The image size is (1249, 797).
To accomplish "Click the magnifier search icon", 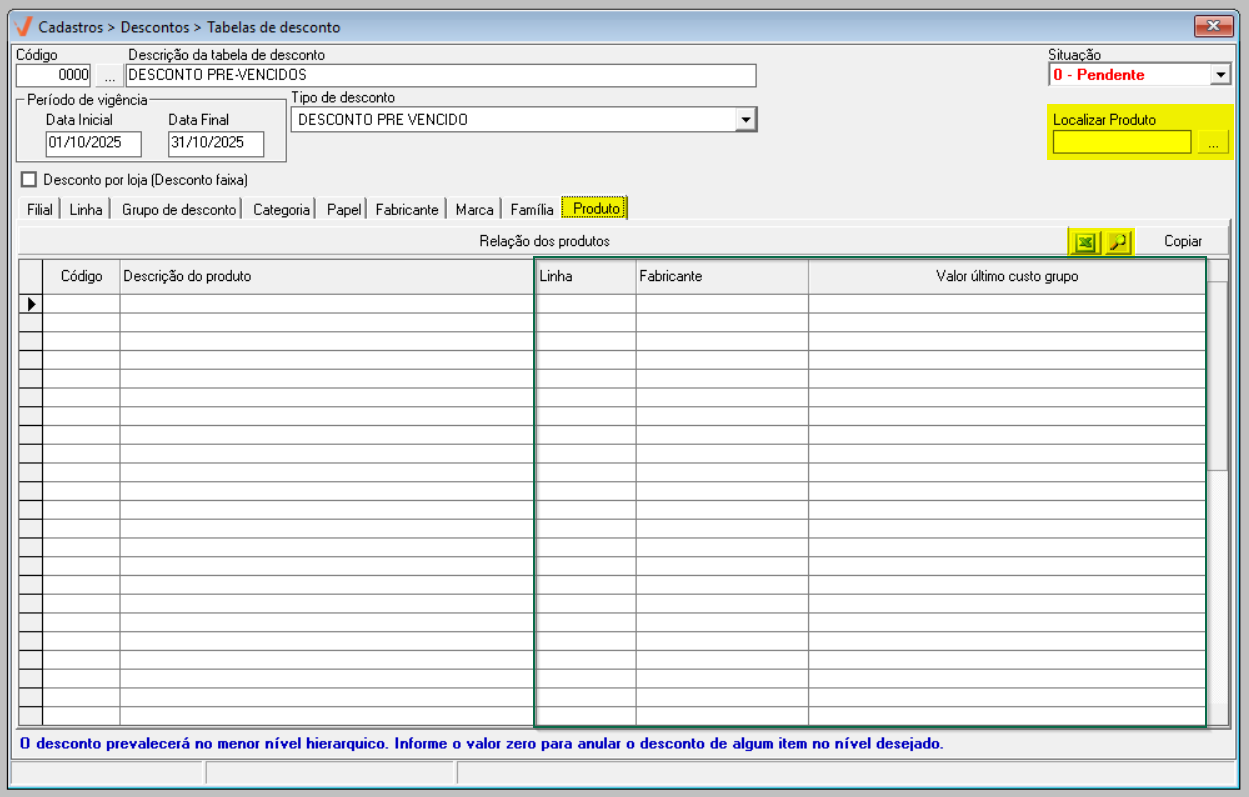I will pos(1118,241).
